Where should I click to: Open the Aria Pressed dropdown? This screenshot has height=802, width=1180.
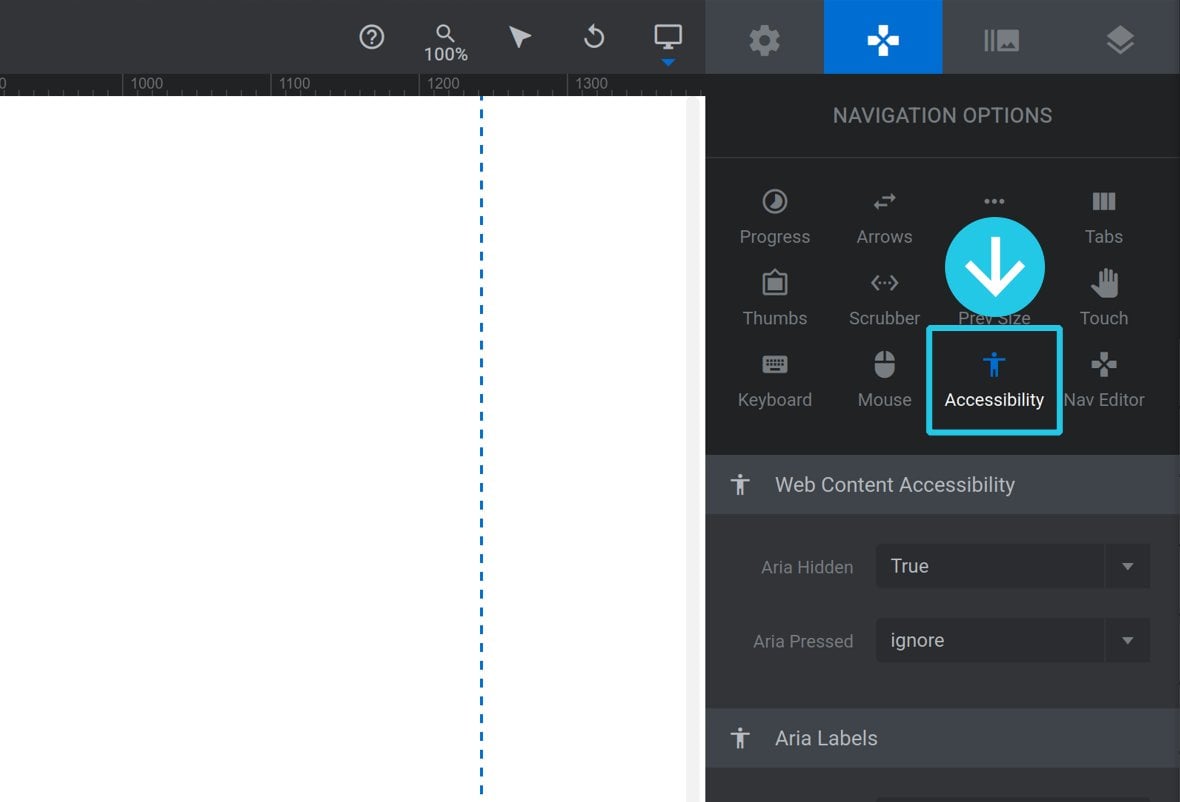(x=1013, y=640)
